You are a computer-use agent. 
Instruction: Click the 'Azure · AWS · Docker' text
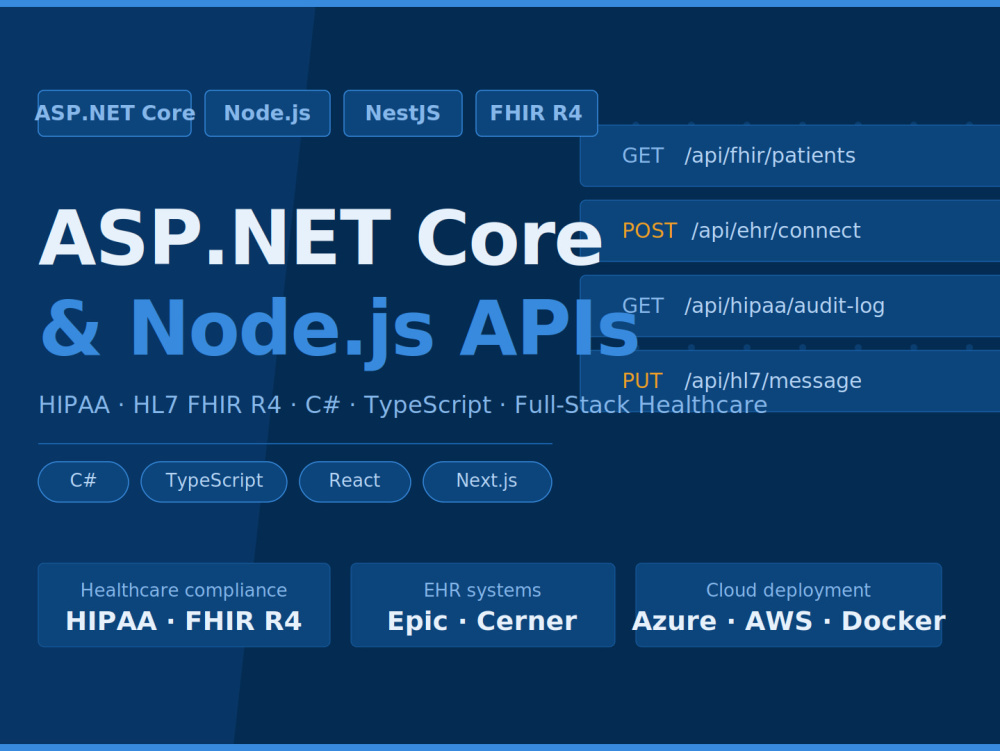(x=789, y=621)
